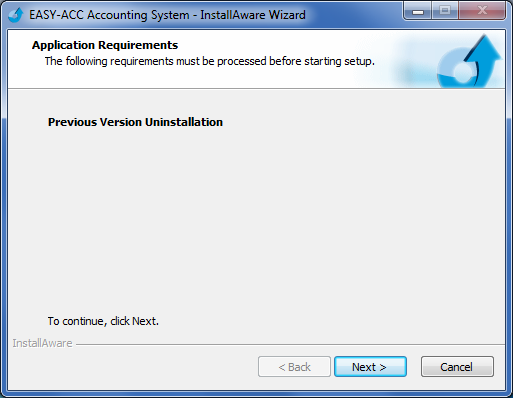
Task: Click the blank area left of Back button
Action: tap(133, 367)
